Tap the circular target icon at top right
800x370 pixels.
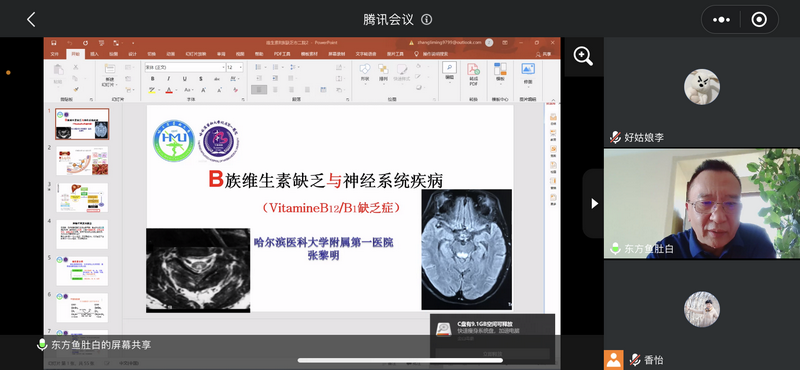(759, 19)
